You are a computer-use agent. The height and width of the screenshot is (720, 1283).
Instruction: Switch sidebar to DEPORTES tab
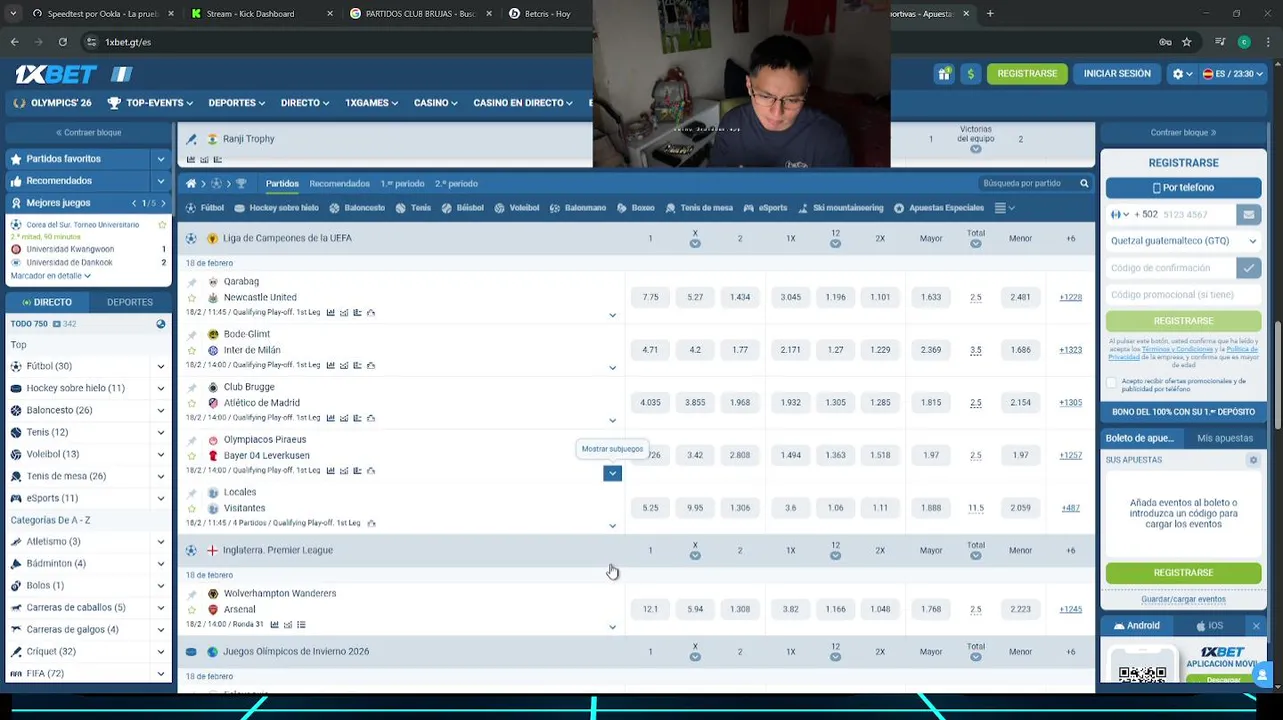[130, 302]
